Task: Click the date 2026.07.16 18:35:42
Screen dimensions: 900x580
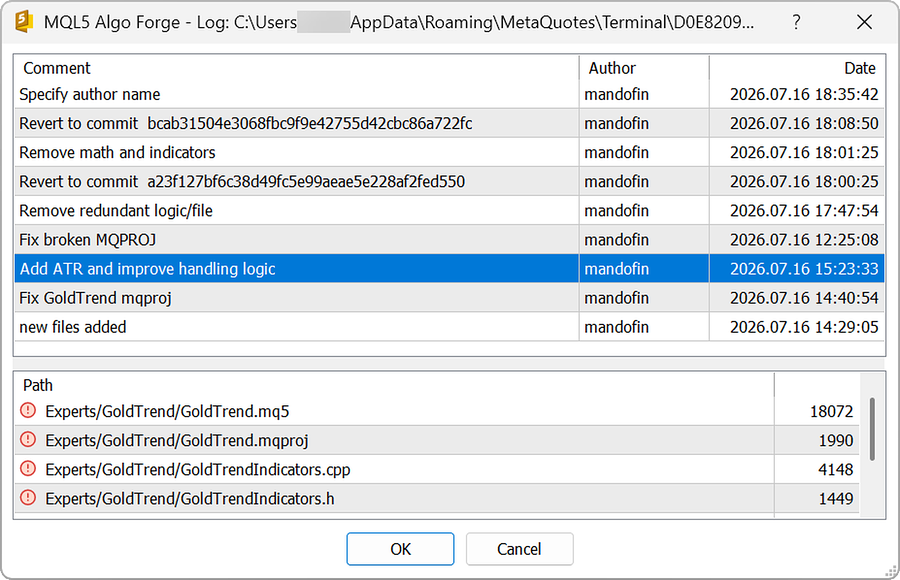Action: [x=804, y=94]
